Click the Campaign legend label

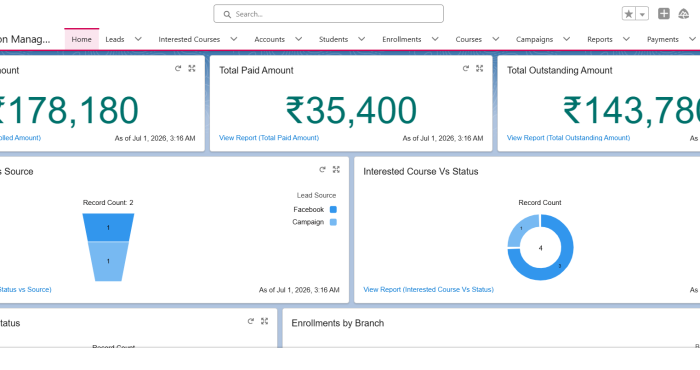tap(308, 222)
